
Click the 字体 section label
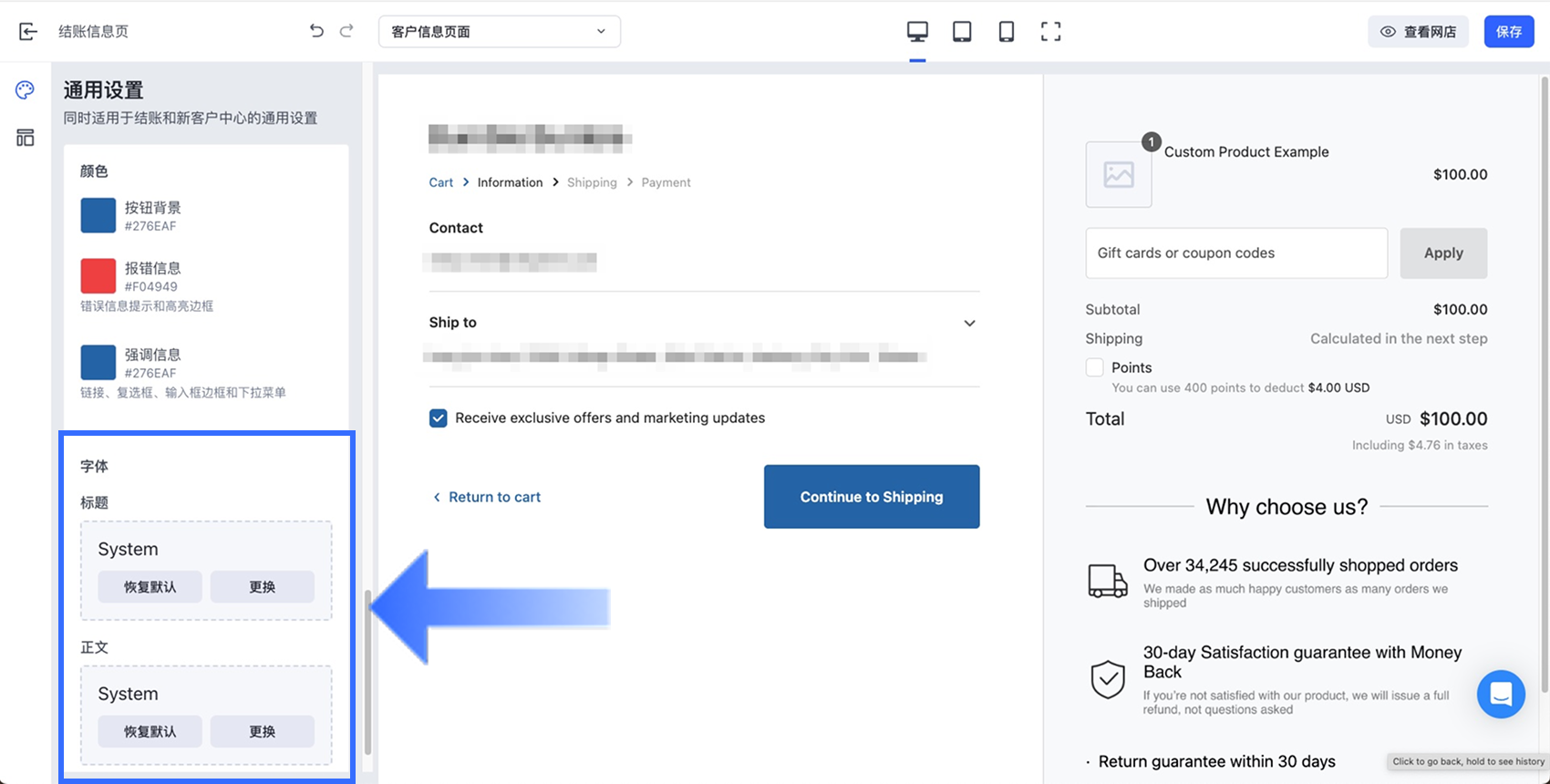[x=94, y=466]
